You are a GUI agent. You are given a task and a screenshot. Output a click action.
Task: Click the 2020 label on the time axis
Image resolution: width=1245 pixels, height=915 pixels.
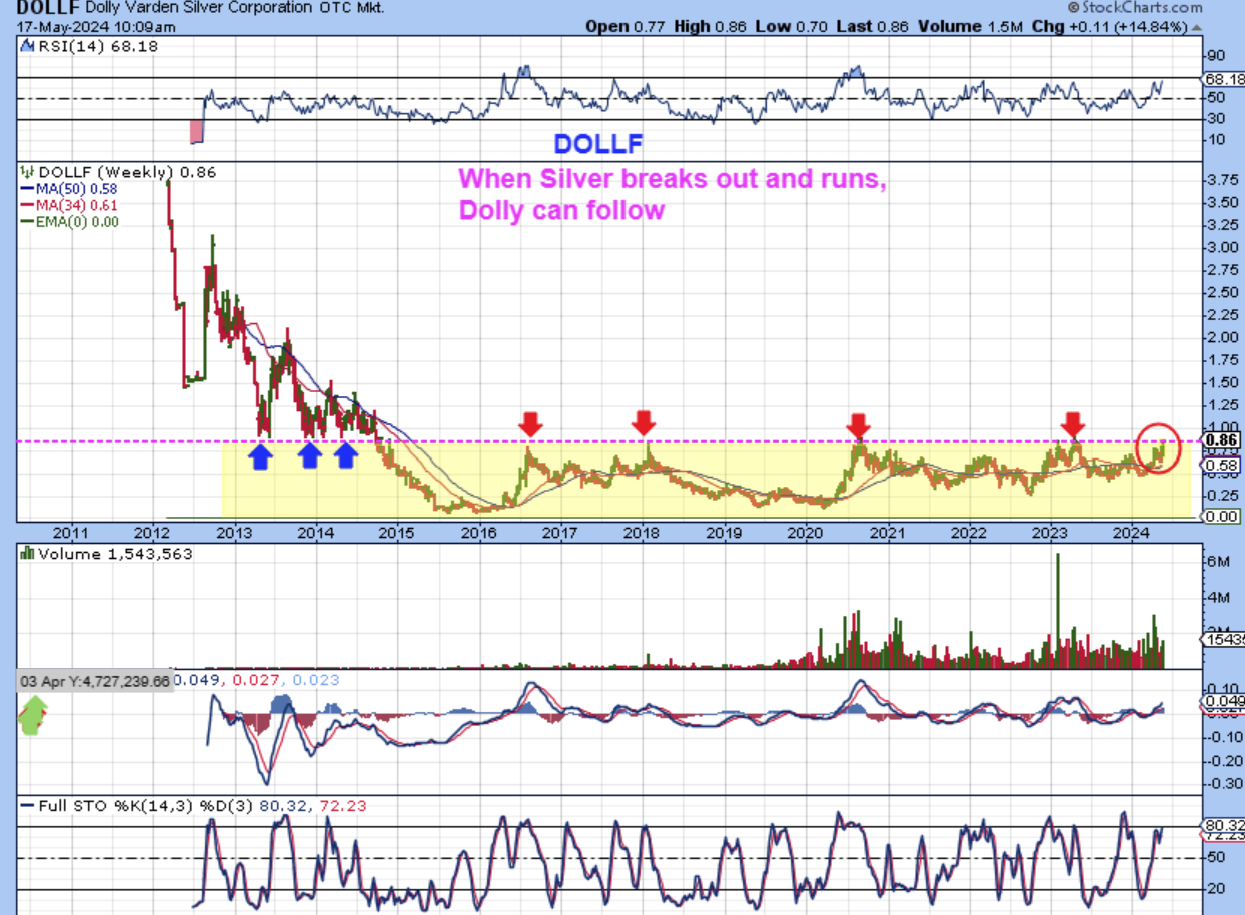tap(806, 532)
